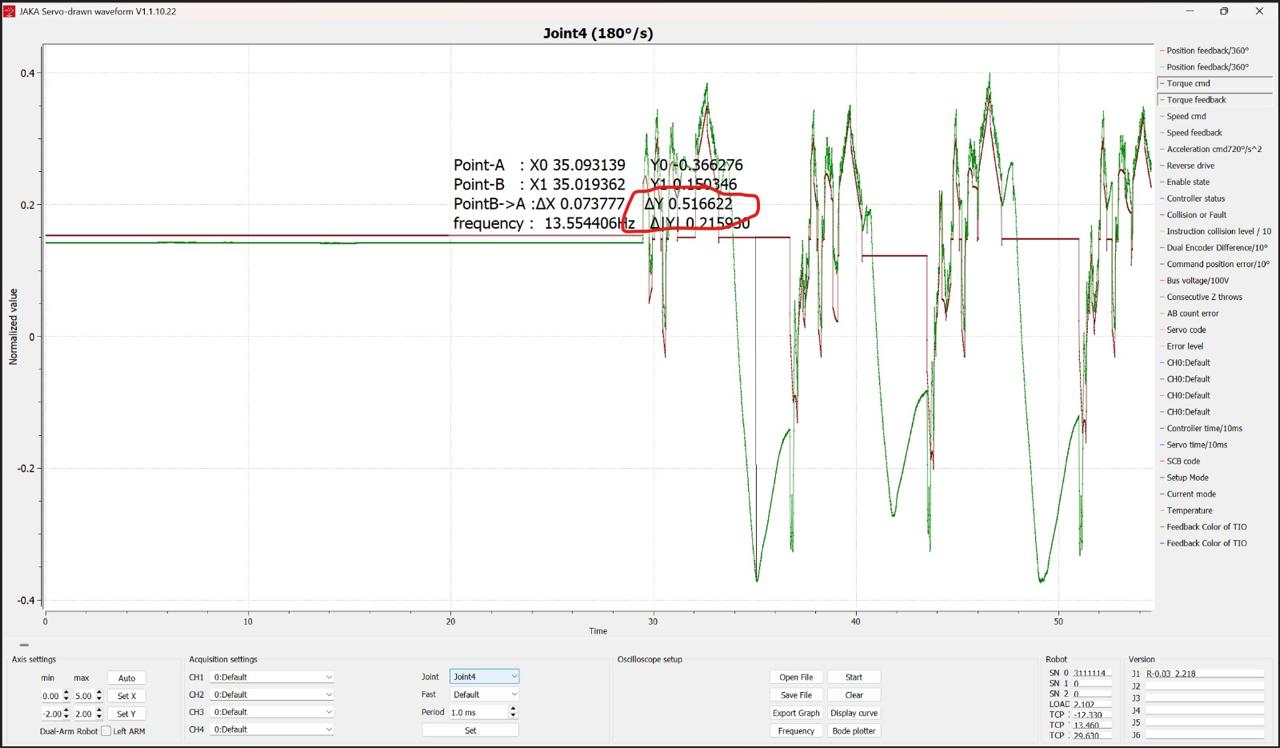Click the Export Graph button

(796, 713)
